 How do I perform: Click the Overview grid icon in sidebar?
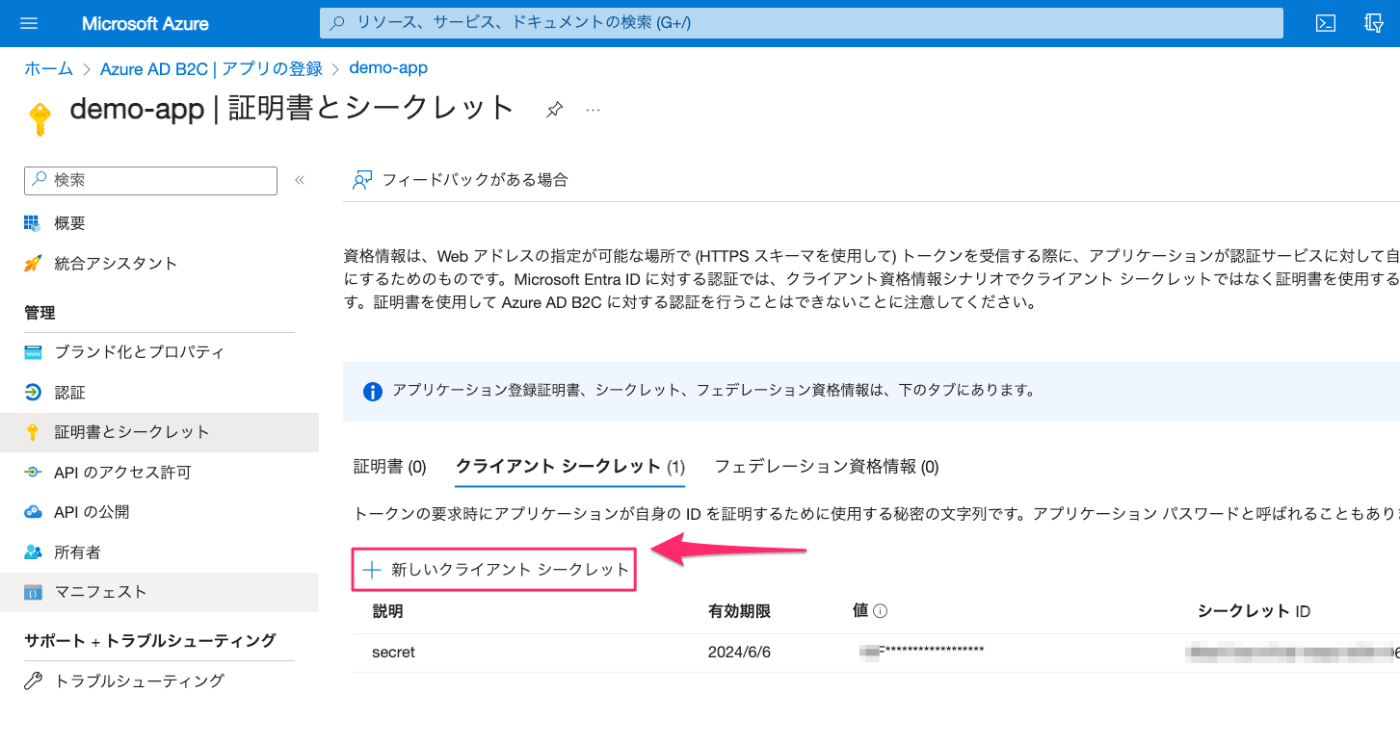[33, 223]
